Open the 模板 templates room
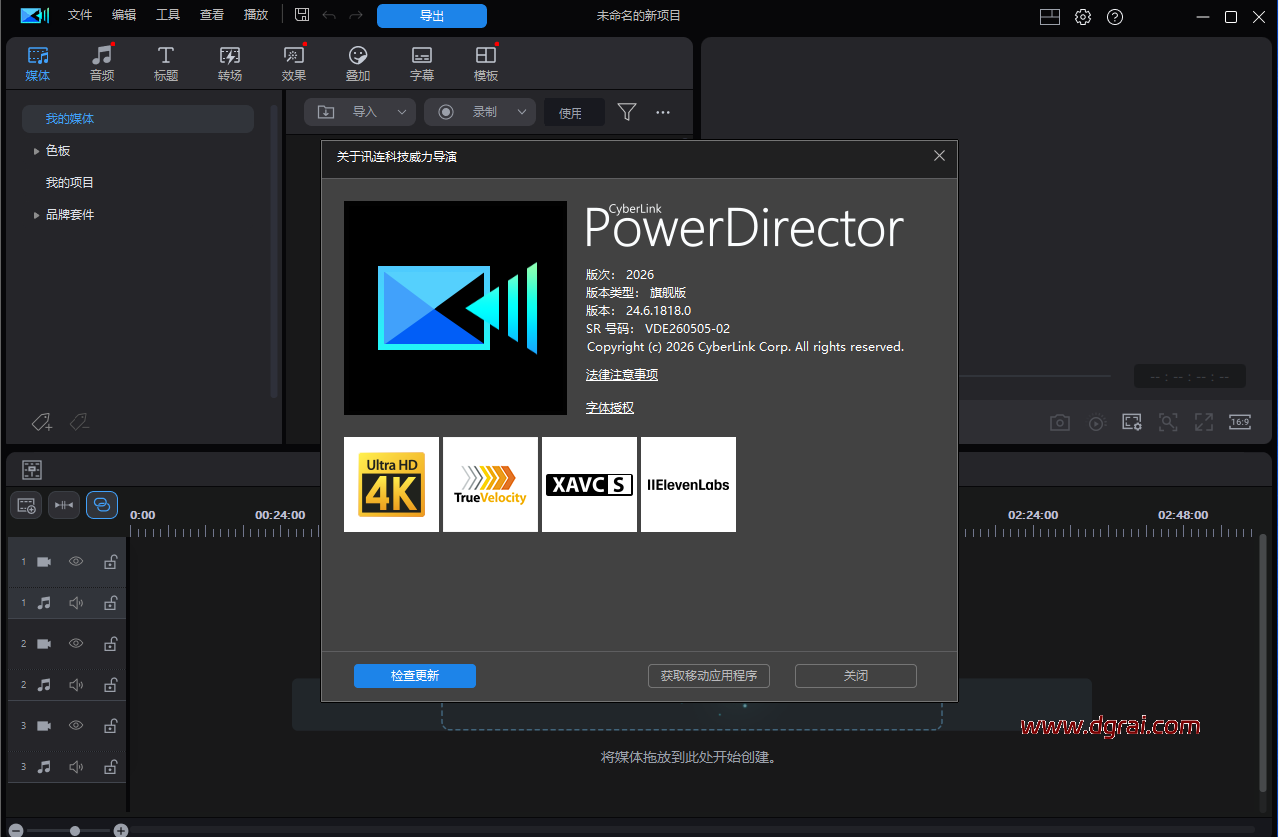Image resolution: width=1279 pixels, height=837 pixels. pyautogui.click(x=486, y=64)
